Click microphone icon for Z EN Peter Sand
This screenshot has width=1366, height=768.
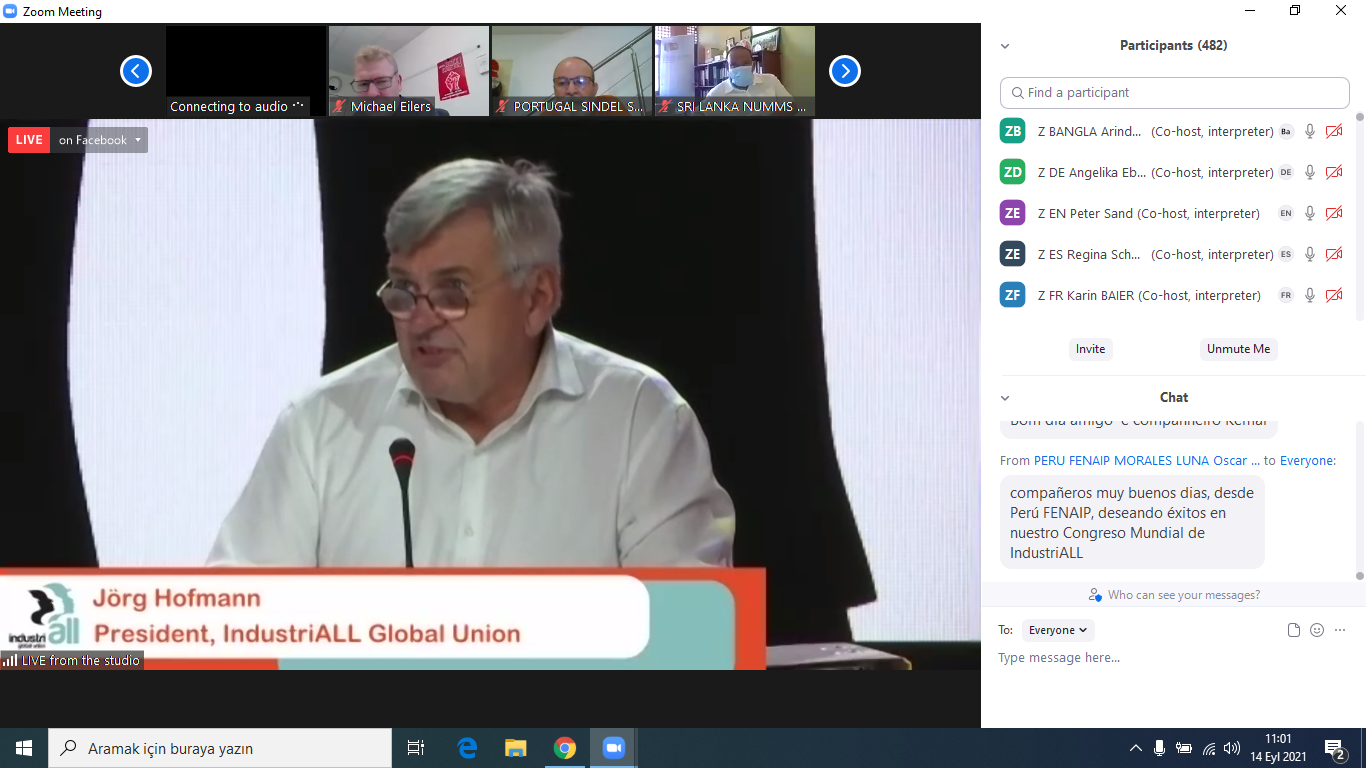coord(1310,213)
